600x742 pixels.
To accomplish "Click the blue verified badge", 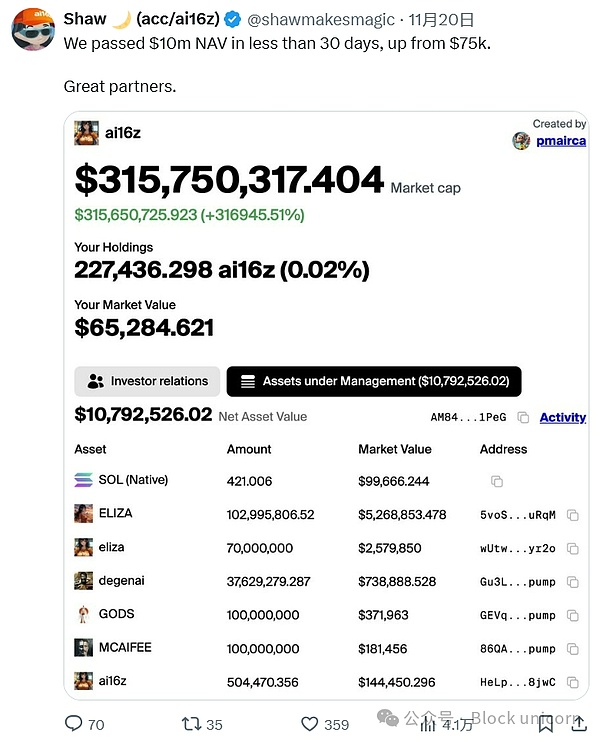I will click(232, 19).
